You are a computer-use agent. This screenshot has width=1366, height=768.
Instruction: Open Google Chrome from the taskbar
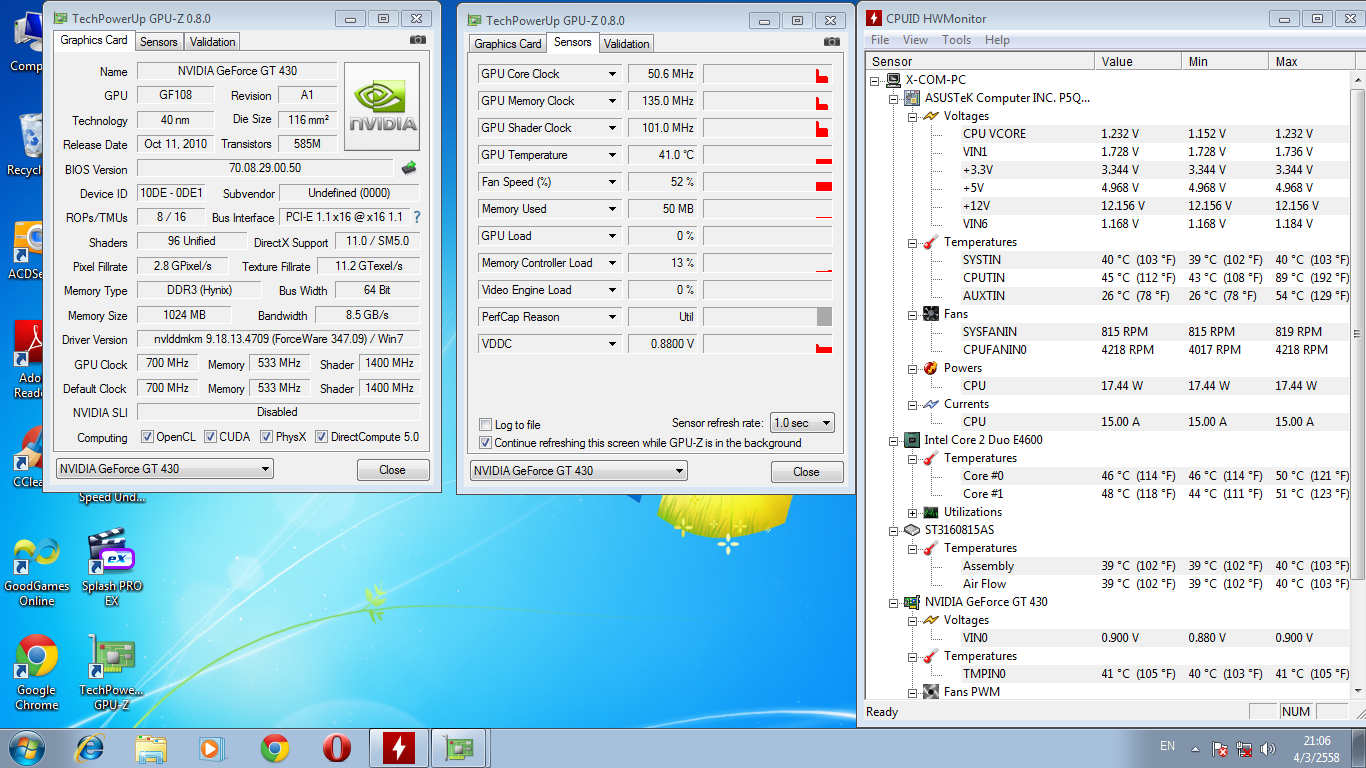point(275,747)
